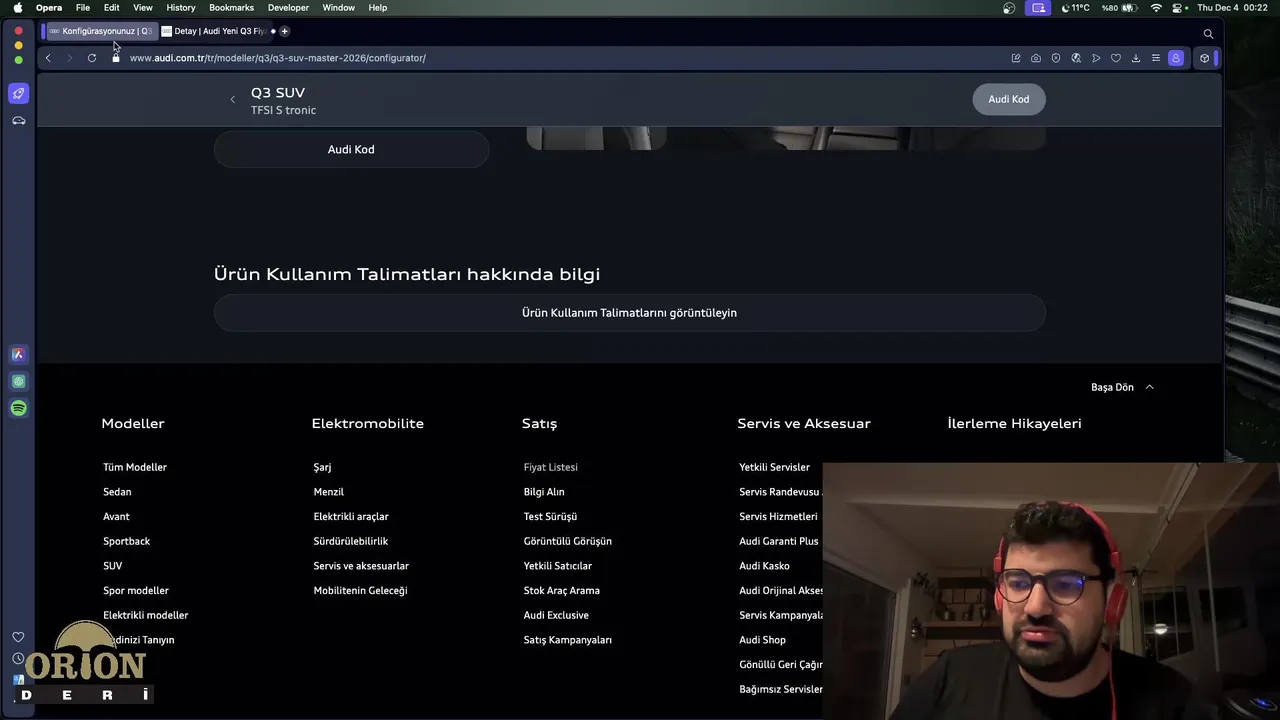Open the File menu
Image resolution: width=1280 pixels, height=720 pixels.
(83, 7)
